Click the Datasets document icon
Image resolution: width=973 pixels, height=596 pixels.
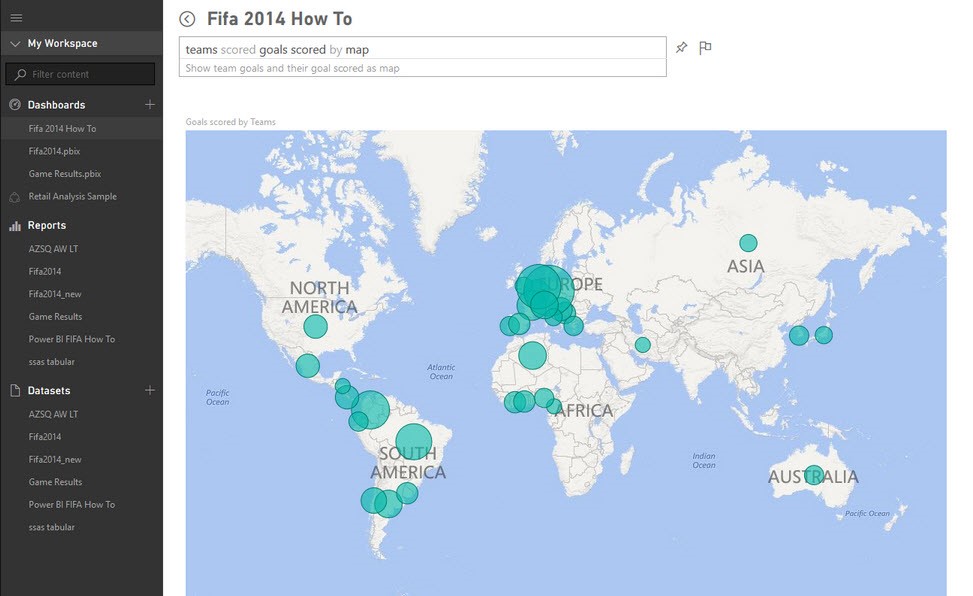(x=15, y=391)
